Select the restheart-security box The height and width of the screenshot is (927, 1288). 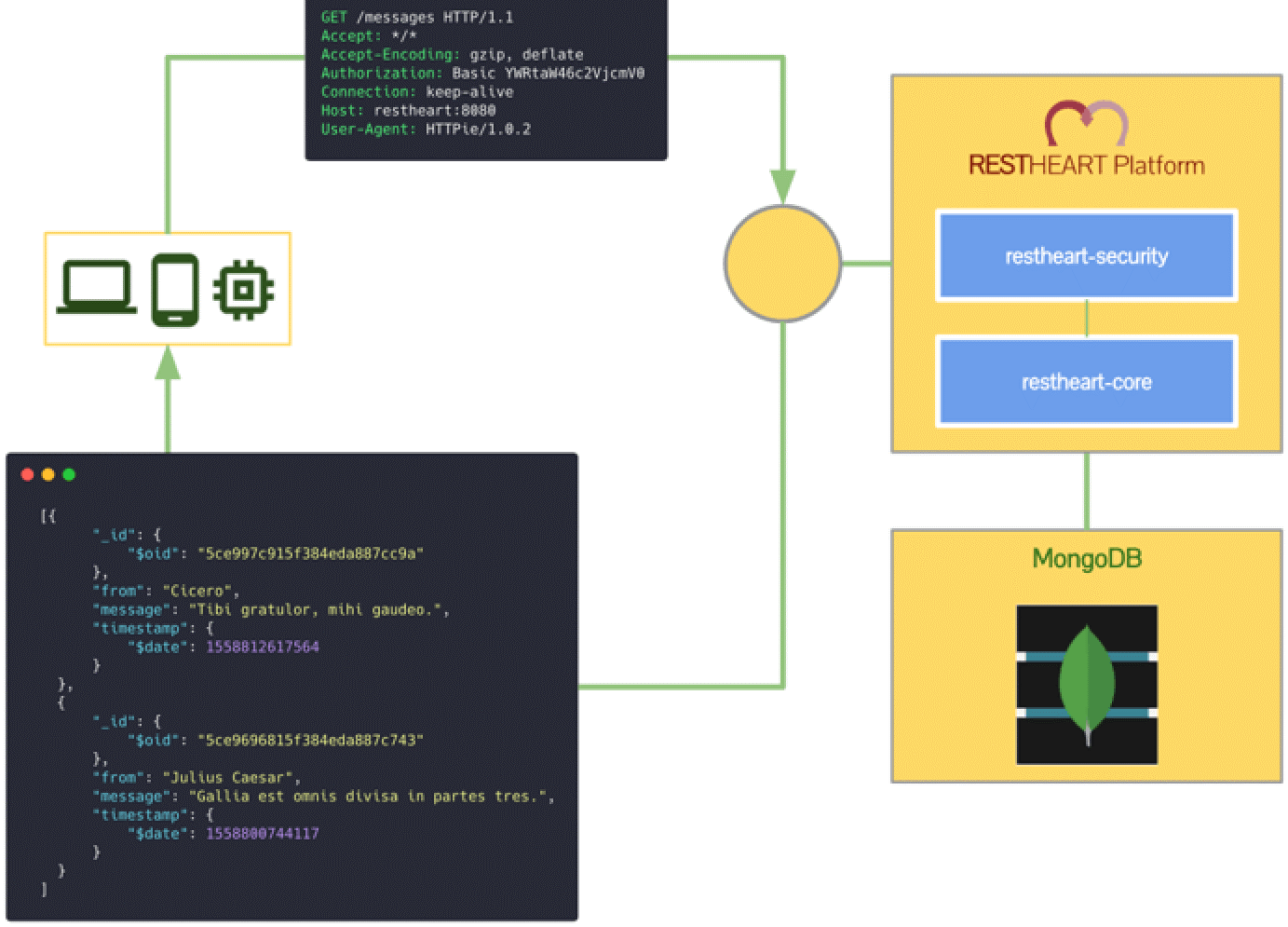coord(1087,256)
